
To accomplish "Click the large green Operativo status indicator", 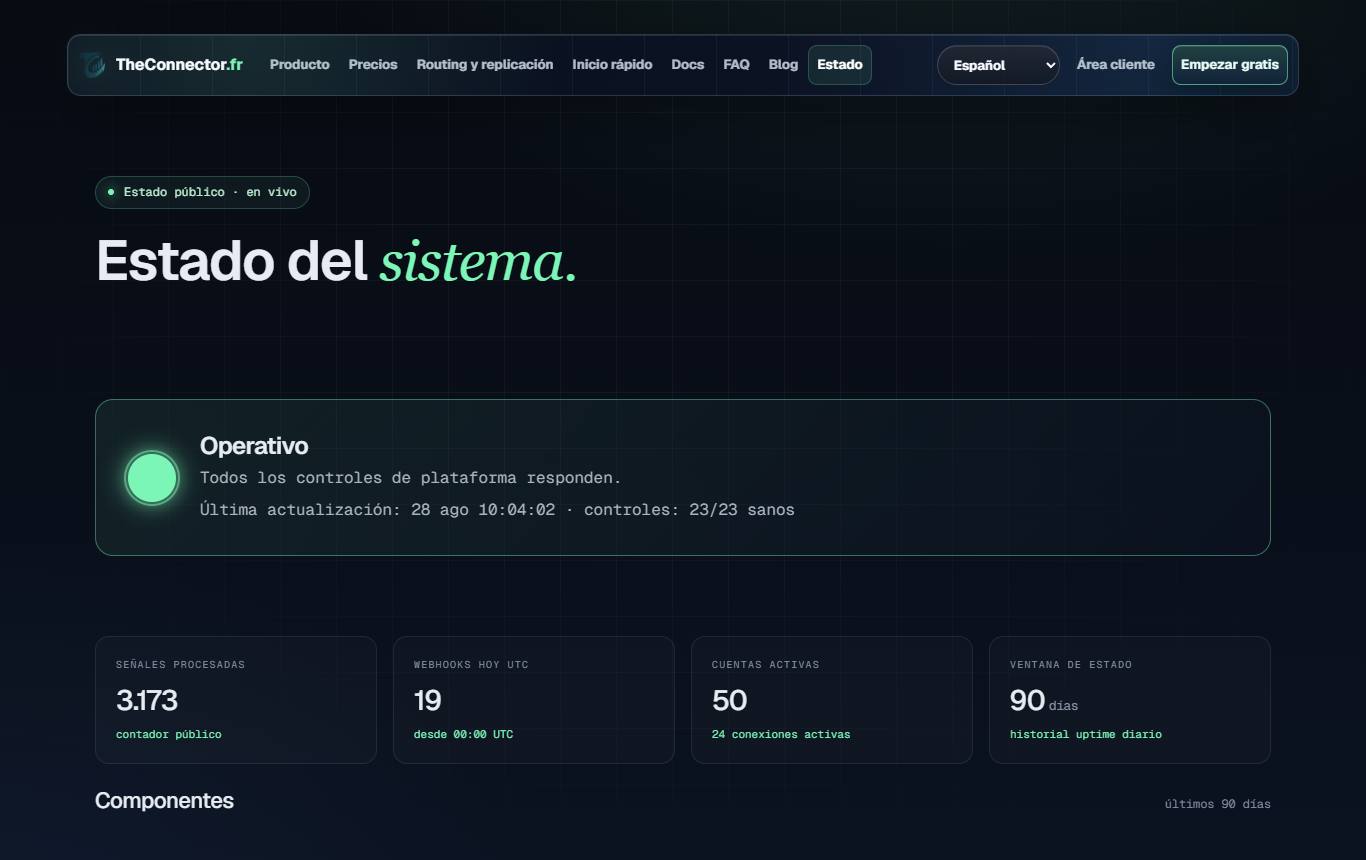I will point(152,478).
